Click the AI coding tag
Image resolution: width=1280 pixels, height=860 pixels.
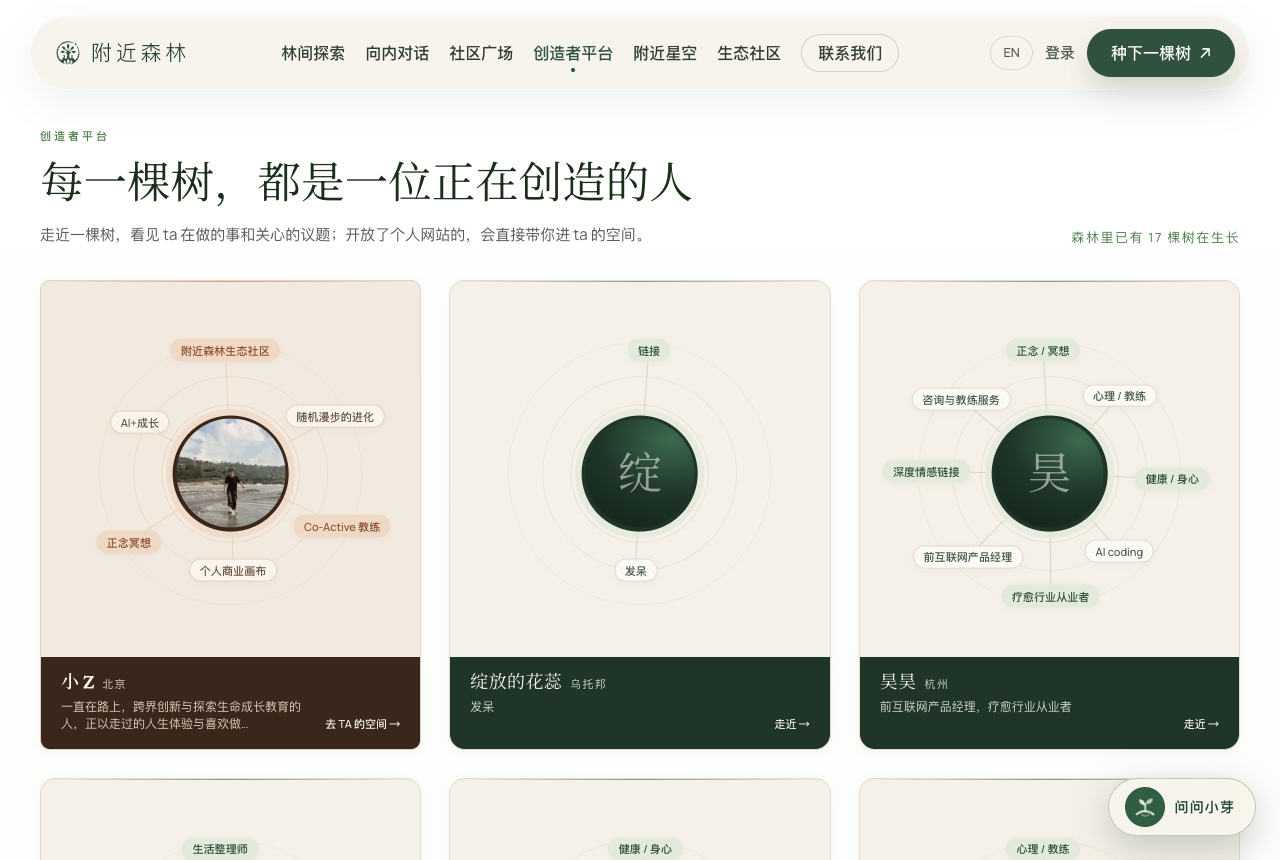click(1119, 552)
